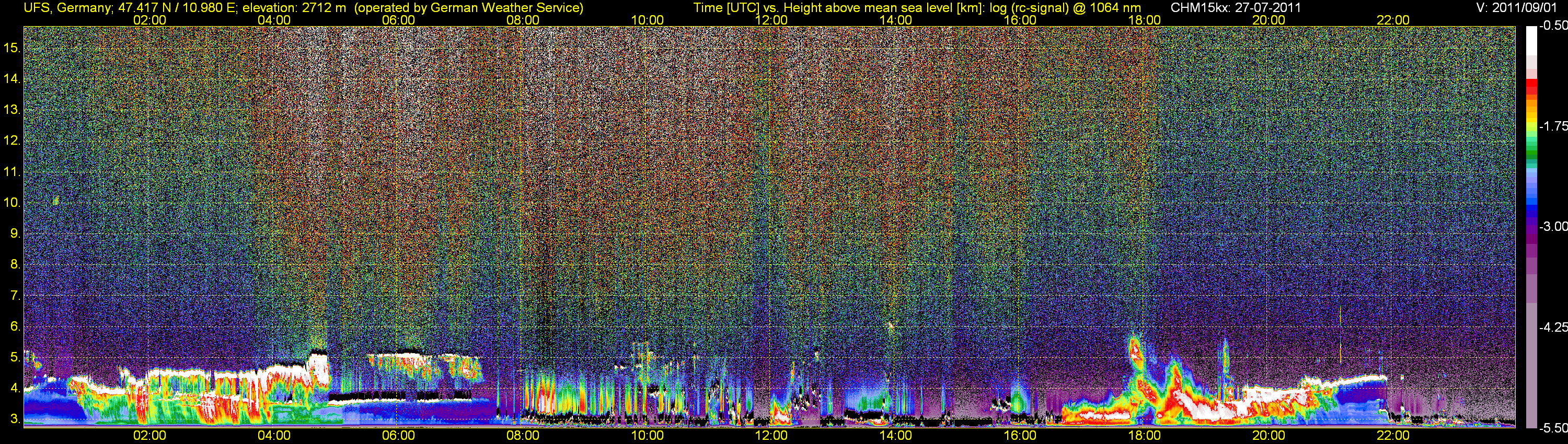Click the -5.50 color scale label
Image resolution: width=1568 pixels, height=444 pixels.
point(1553,428)
